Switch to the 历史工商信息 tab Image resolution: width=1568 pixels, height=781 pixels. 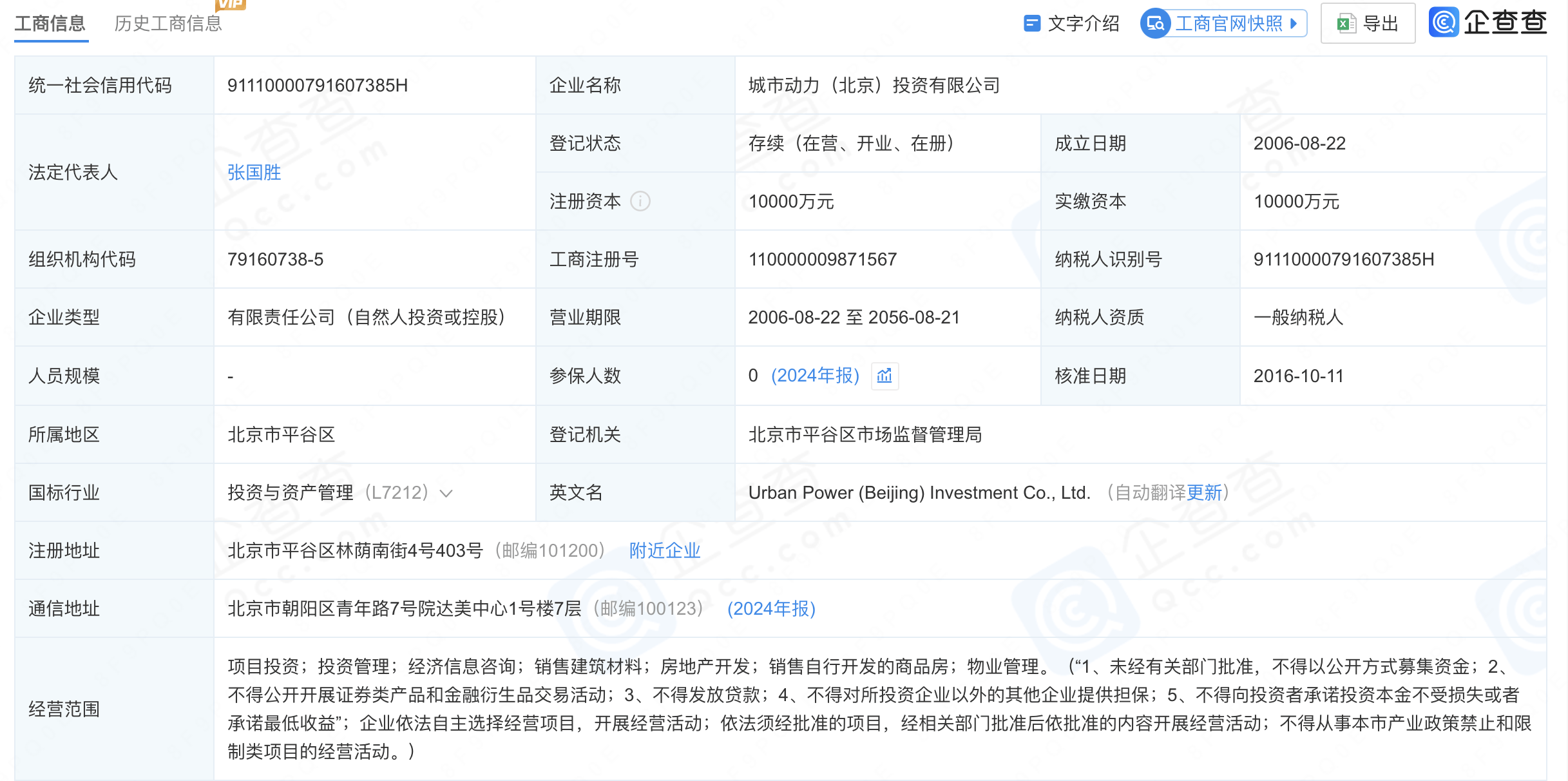coord(168,24)
